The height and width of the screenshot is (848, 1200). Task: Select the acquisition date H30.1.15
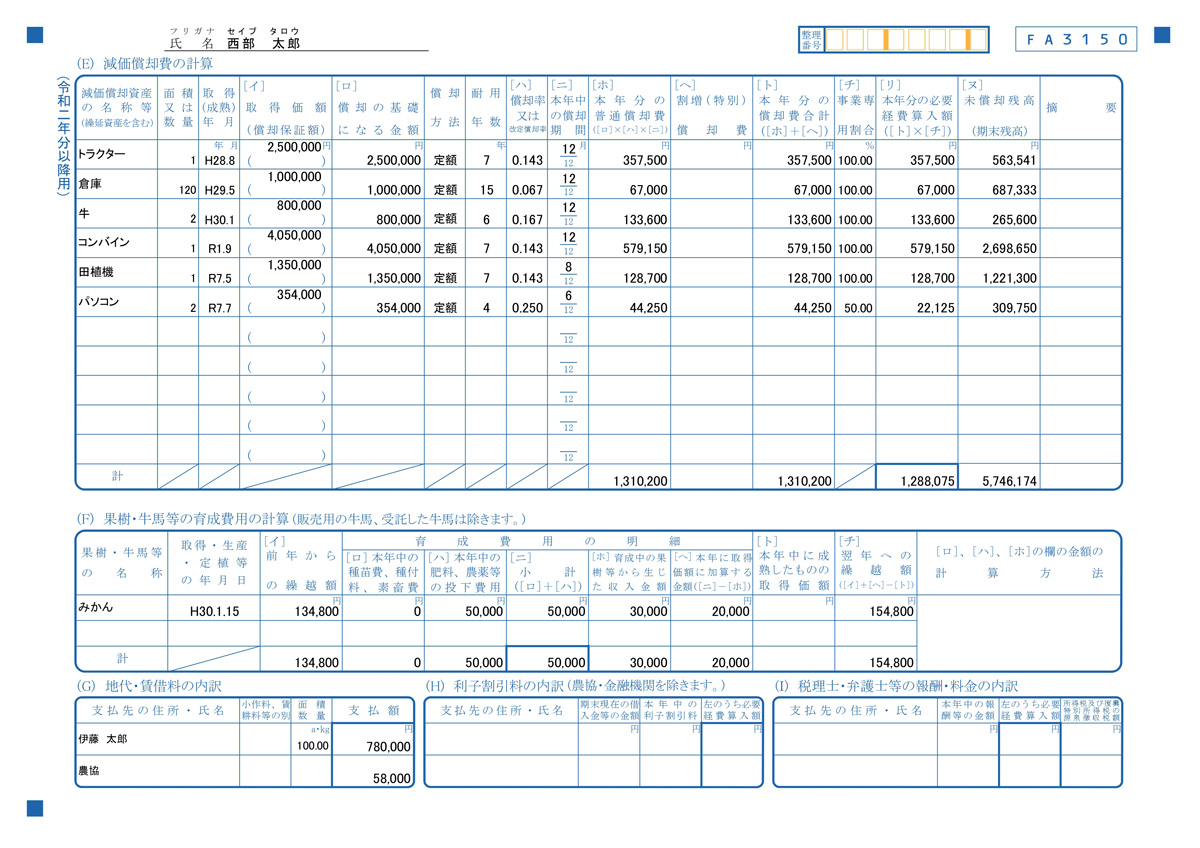[214, 610]
